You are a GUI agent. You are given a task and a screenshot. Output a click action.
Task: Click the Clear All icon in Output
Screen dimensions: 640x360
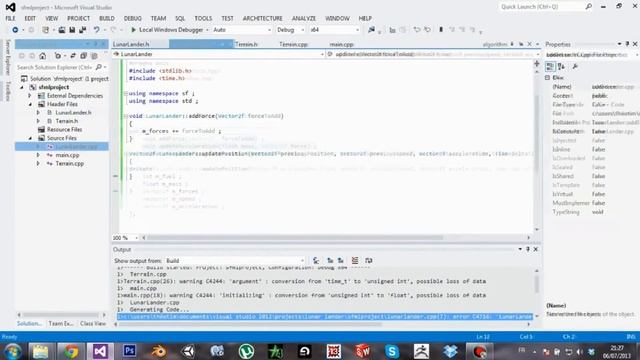355,260
